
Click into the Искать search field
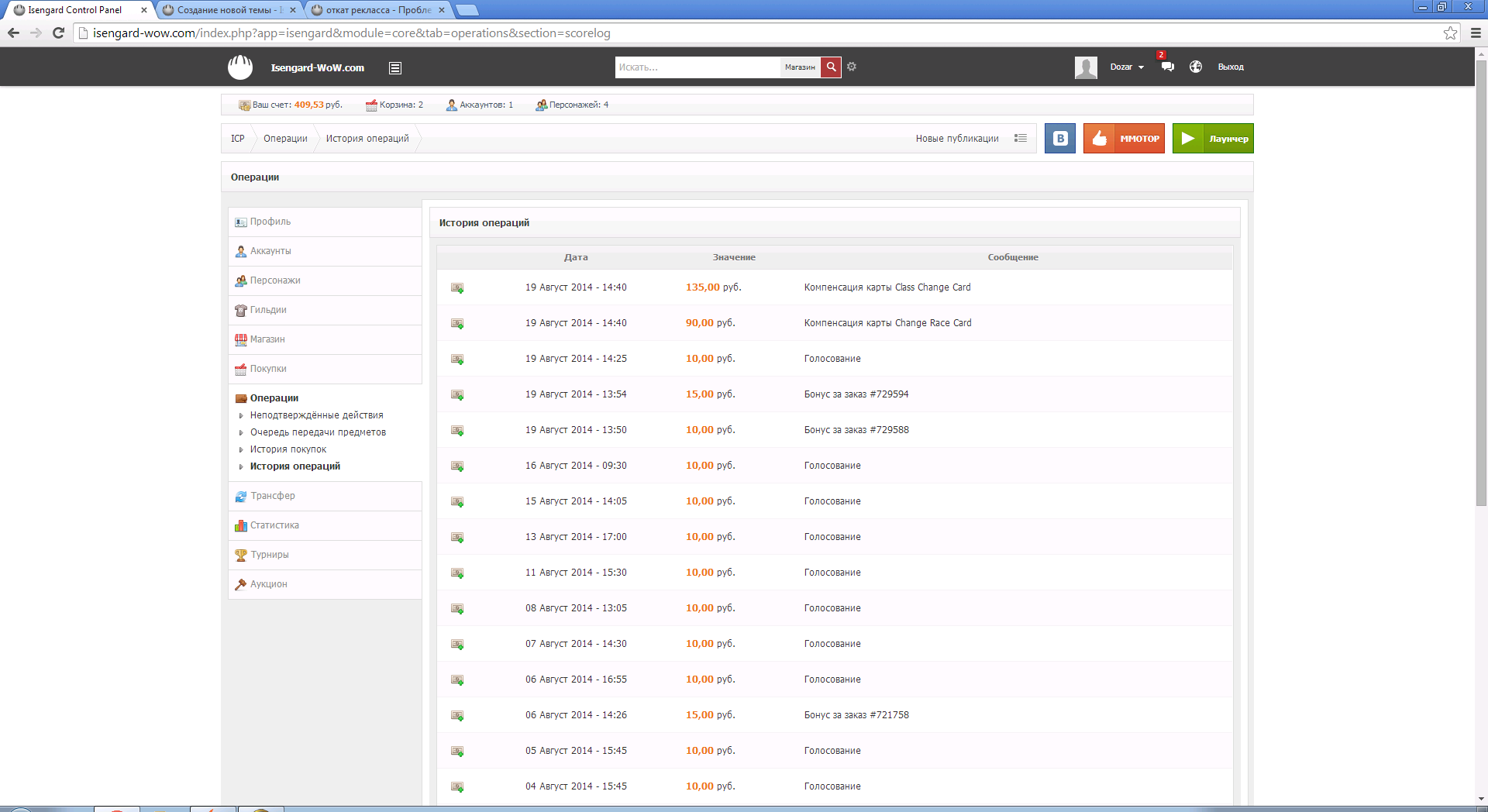(x=697, y=67)
